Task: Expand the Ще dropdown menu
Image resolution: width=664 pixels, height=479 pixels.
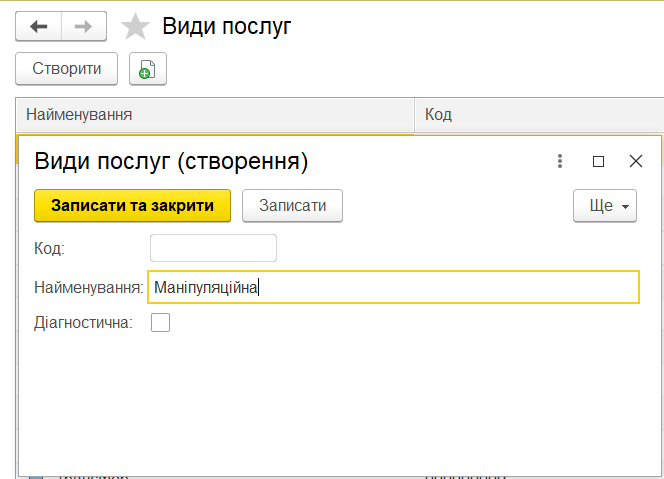Action: [605, 205]
